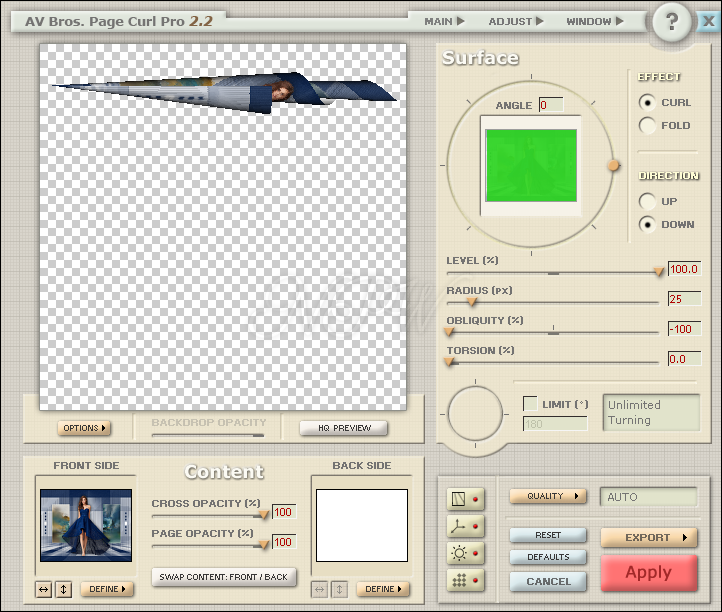This screenshot has width=722, height=612.
Task: Open the MAIN menu
Action: (x=444, y=21)
